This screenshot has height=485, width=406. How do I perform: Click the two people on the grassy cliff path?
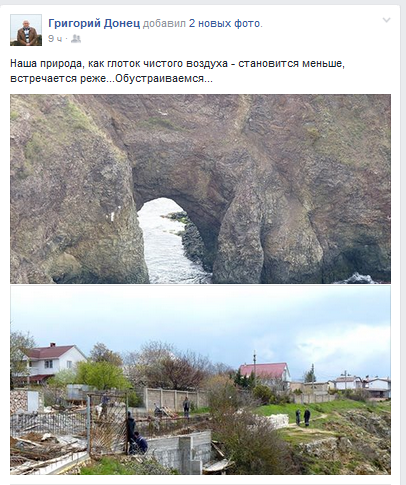coord(303,417)
